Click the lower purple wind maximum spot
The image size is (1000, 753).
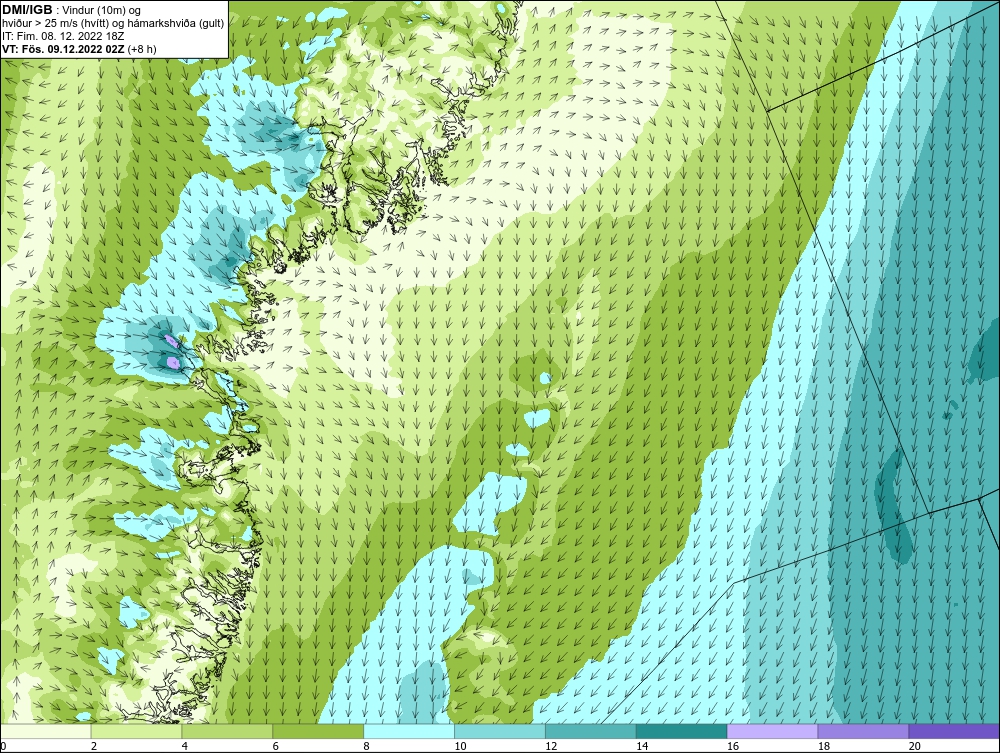pos(172,363)
